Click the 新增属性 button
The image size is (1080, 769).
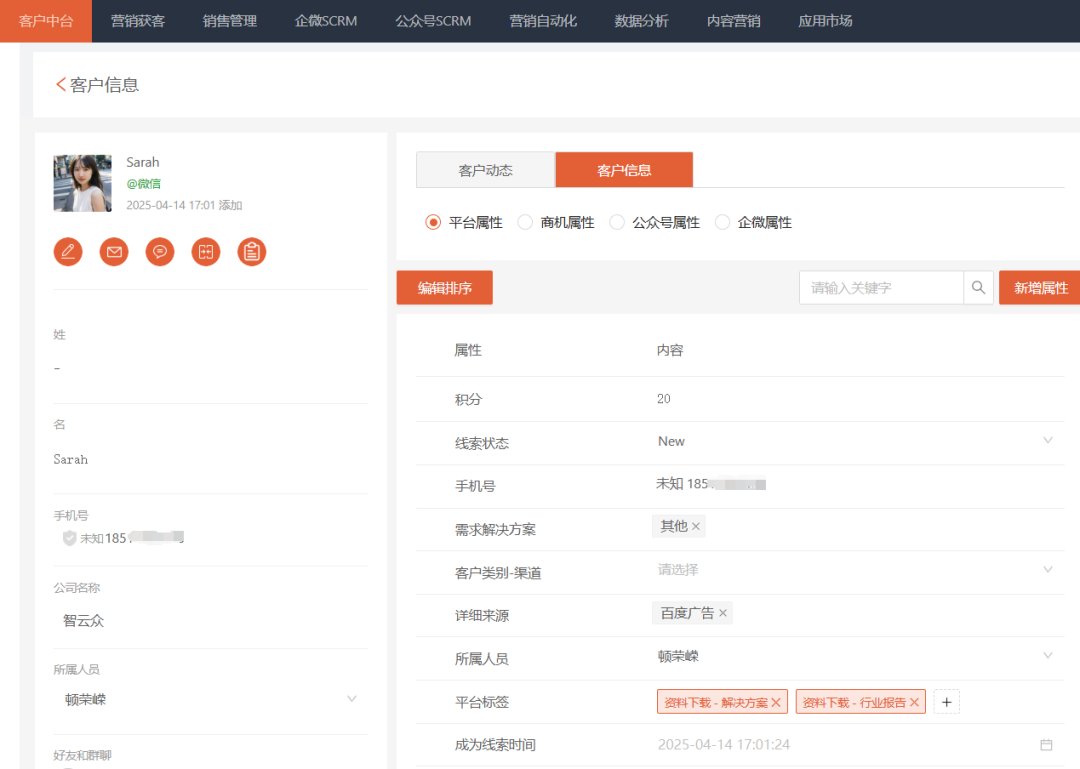(1040, 288)
